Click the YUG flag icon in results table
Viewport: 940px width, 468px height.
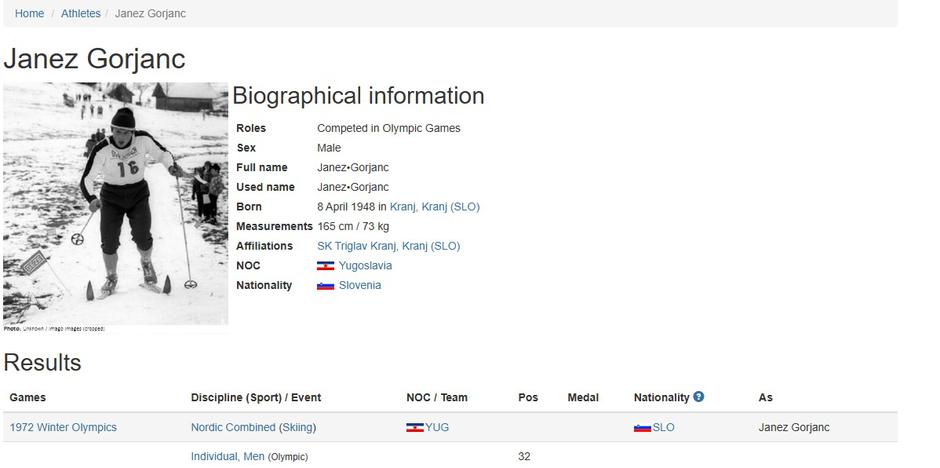coord(415,428)
